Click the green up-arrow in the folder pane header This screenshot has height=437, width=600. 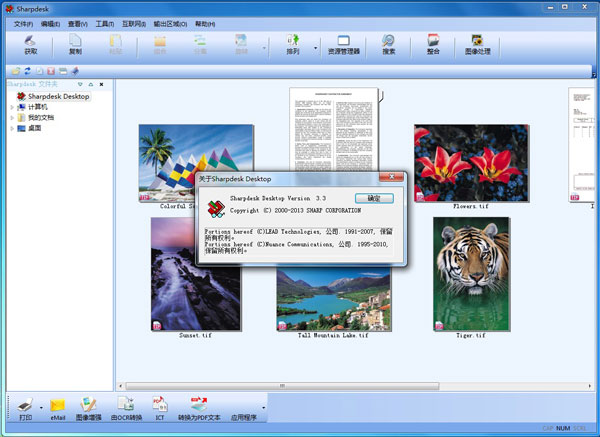91,84
